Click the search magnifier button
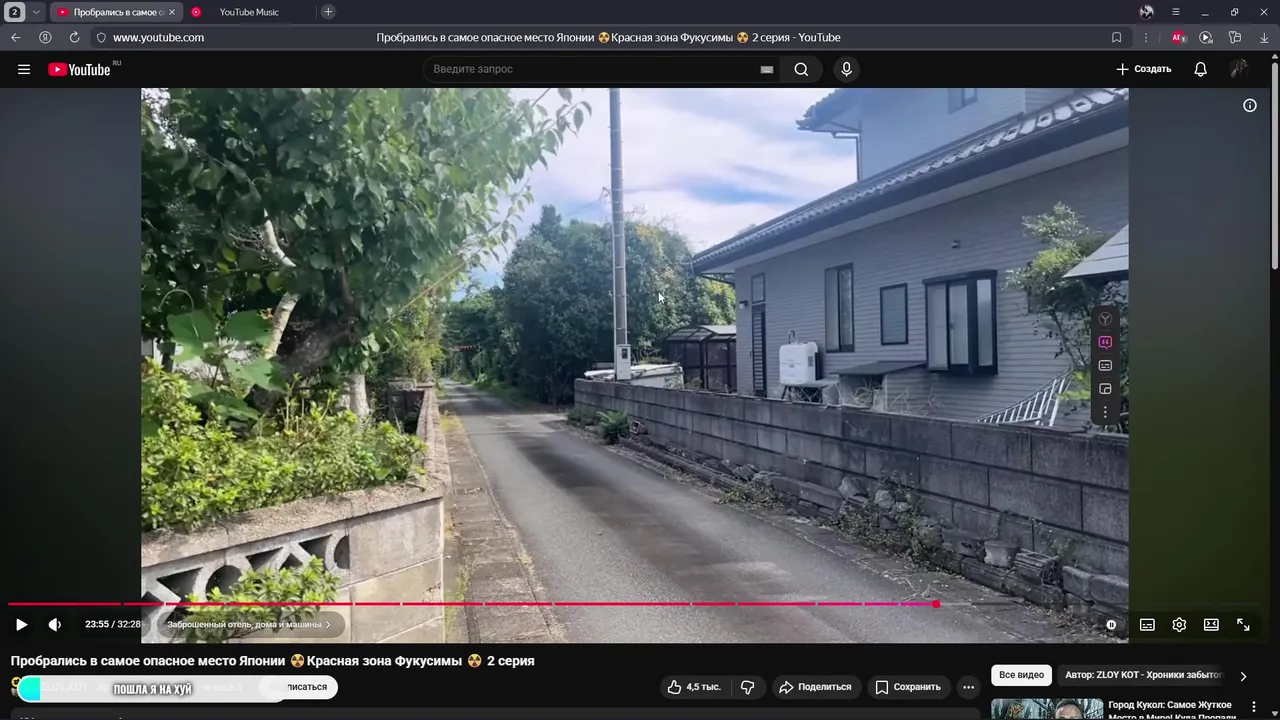 tap(801, 69)
